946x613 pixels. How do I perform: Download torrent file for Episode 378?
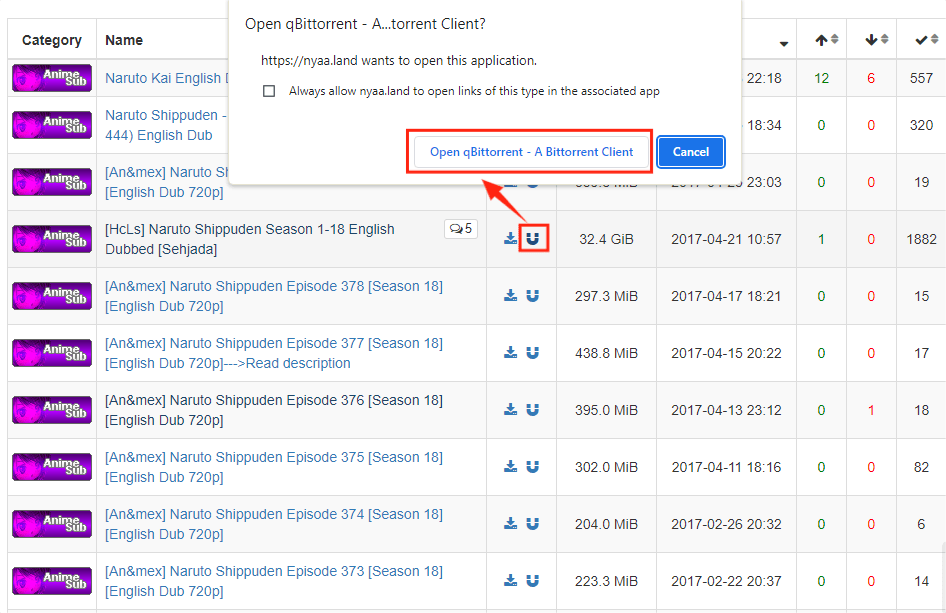click(511, 296)
